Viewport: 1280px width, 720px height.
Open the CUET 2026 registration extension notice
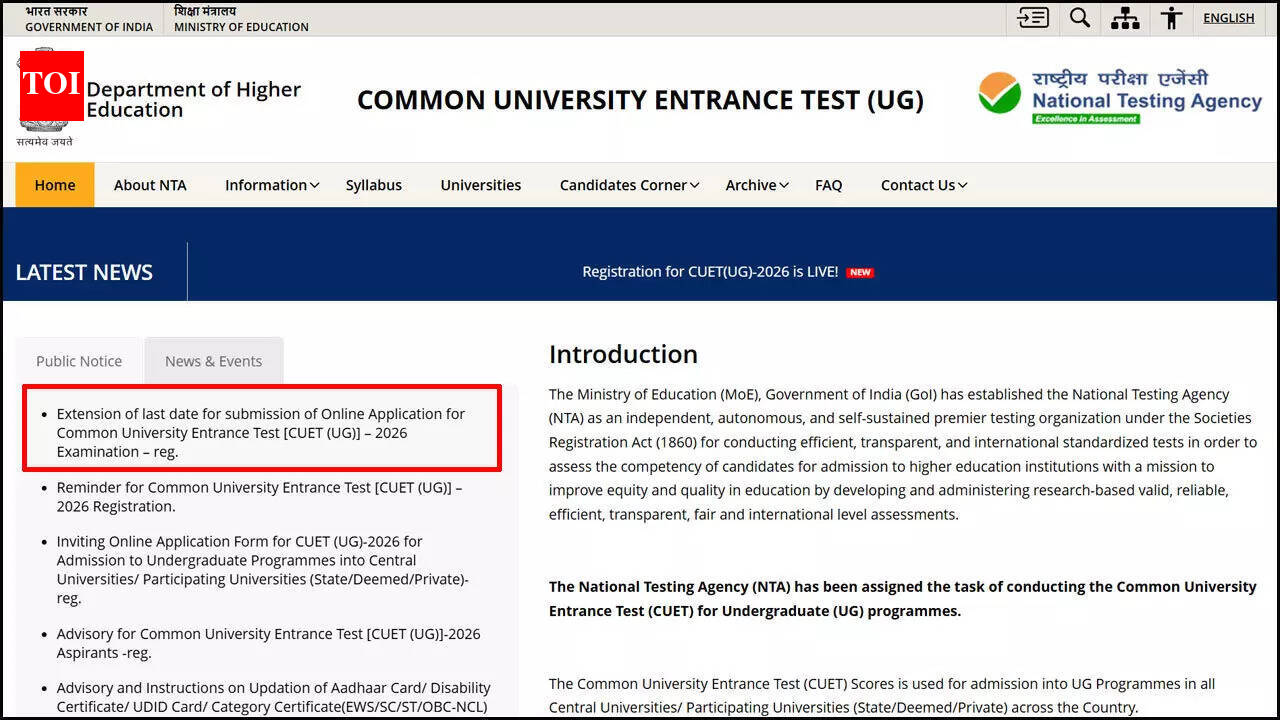tap(260, 432)
